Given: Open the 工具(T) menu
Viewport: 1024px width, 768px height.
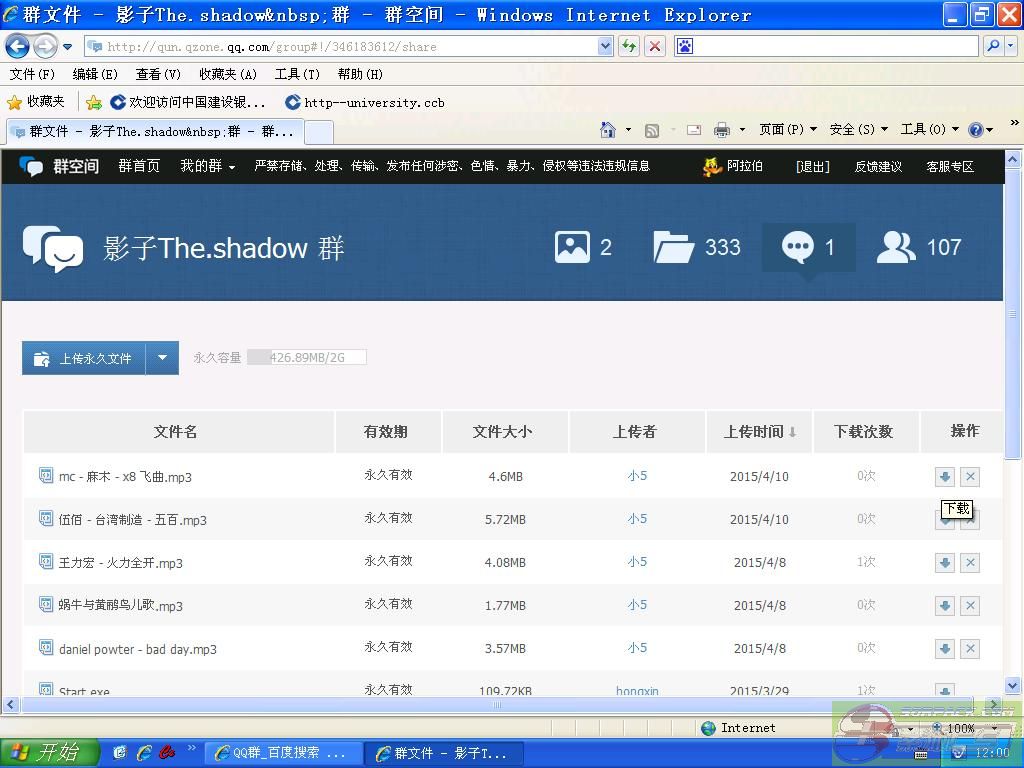Looking at the screenshot, I should (x=297, y=74).
